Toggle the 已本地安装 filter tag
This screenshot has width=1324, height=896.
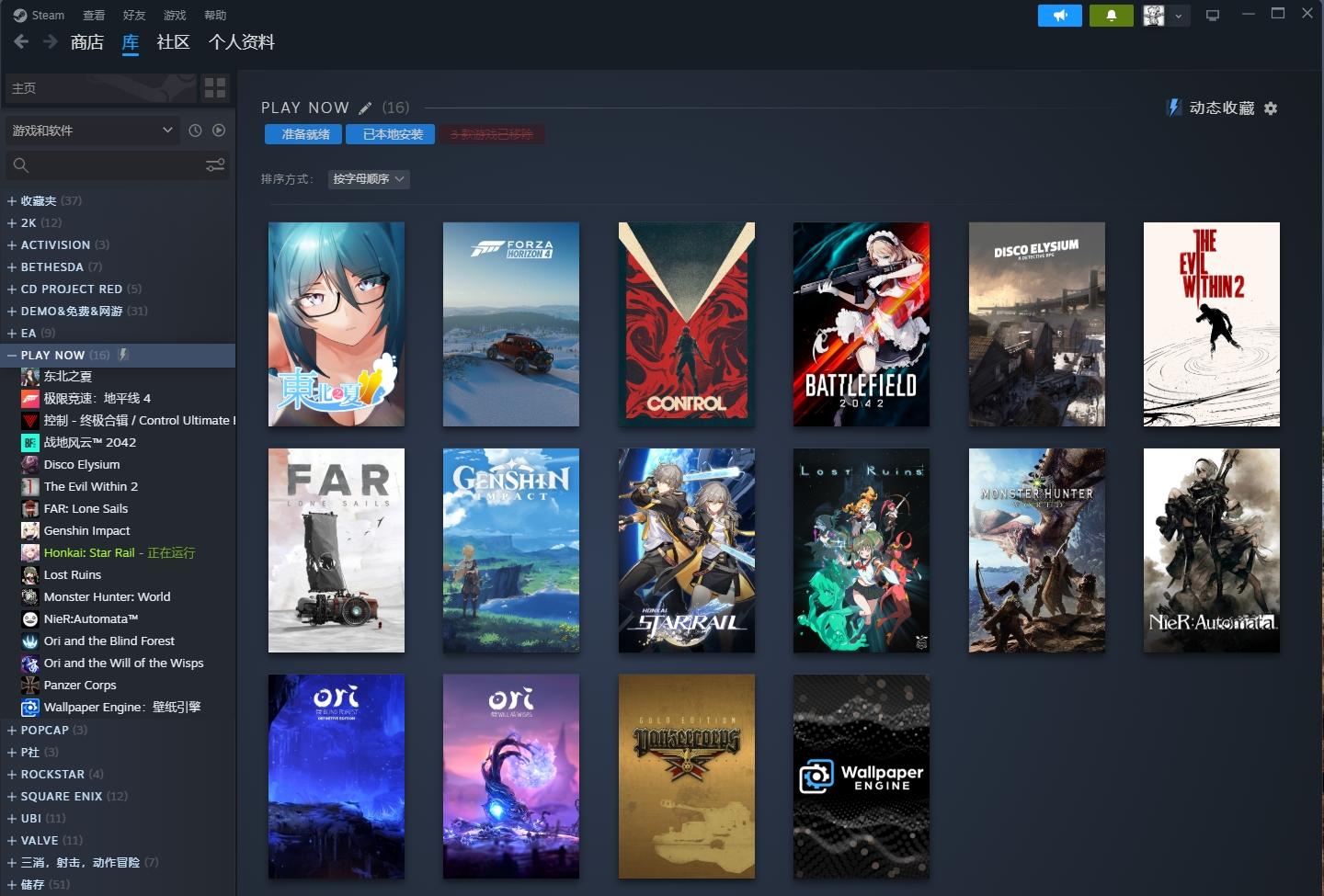pos(392,134)
